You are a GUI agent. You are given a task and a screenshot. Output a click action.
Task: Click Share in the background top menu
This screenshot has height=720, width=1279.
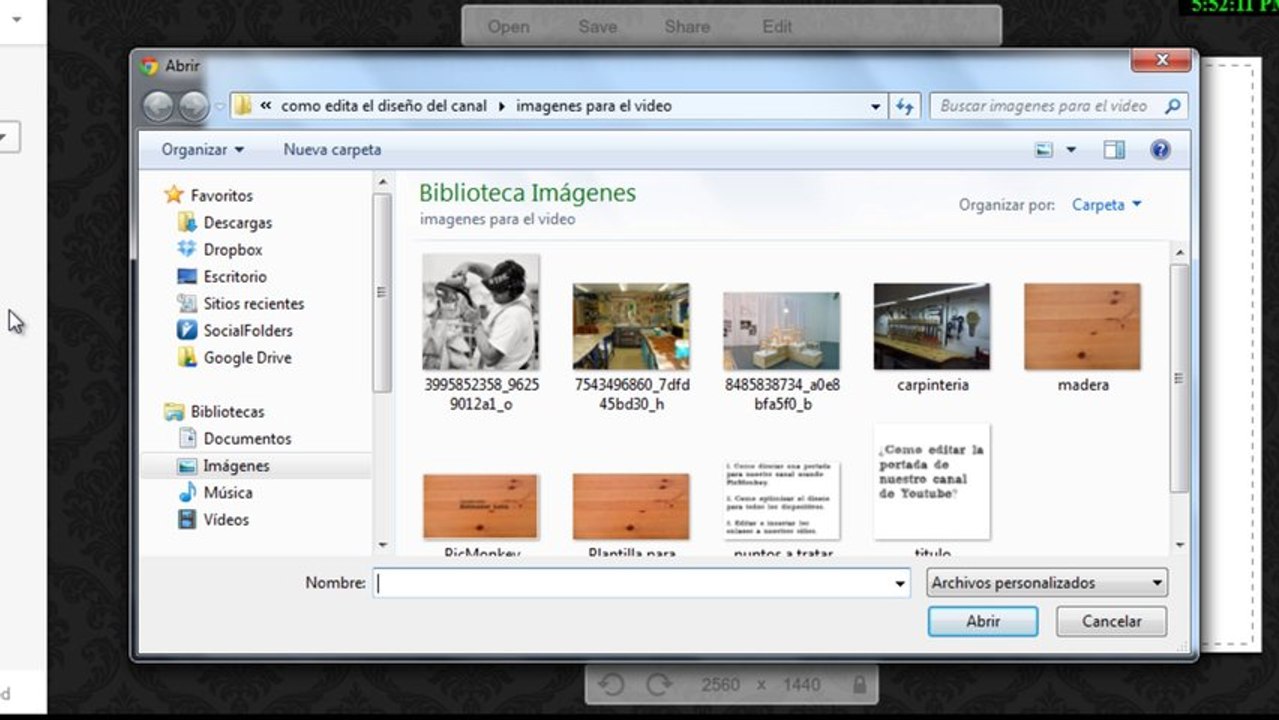point(687,27)
